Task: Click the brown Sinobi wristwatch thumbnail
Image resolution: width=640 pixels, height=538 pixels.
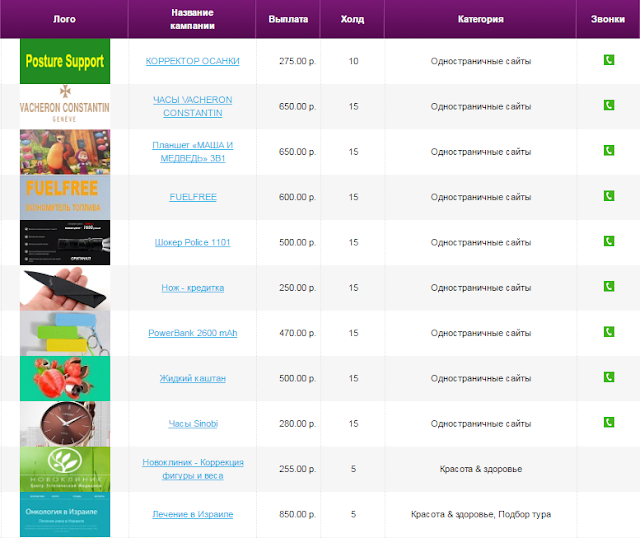Action: [65, 424]
